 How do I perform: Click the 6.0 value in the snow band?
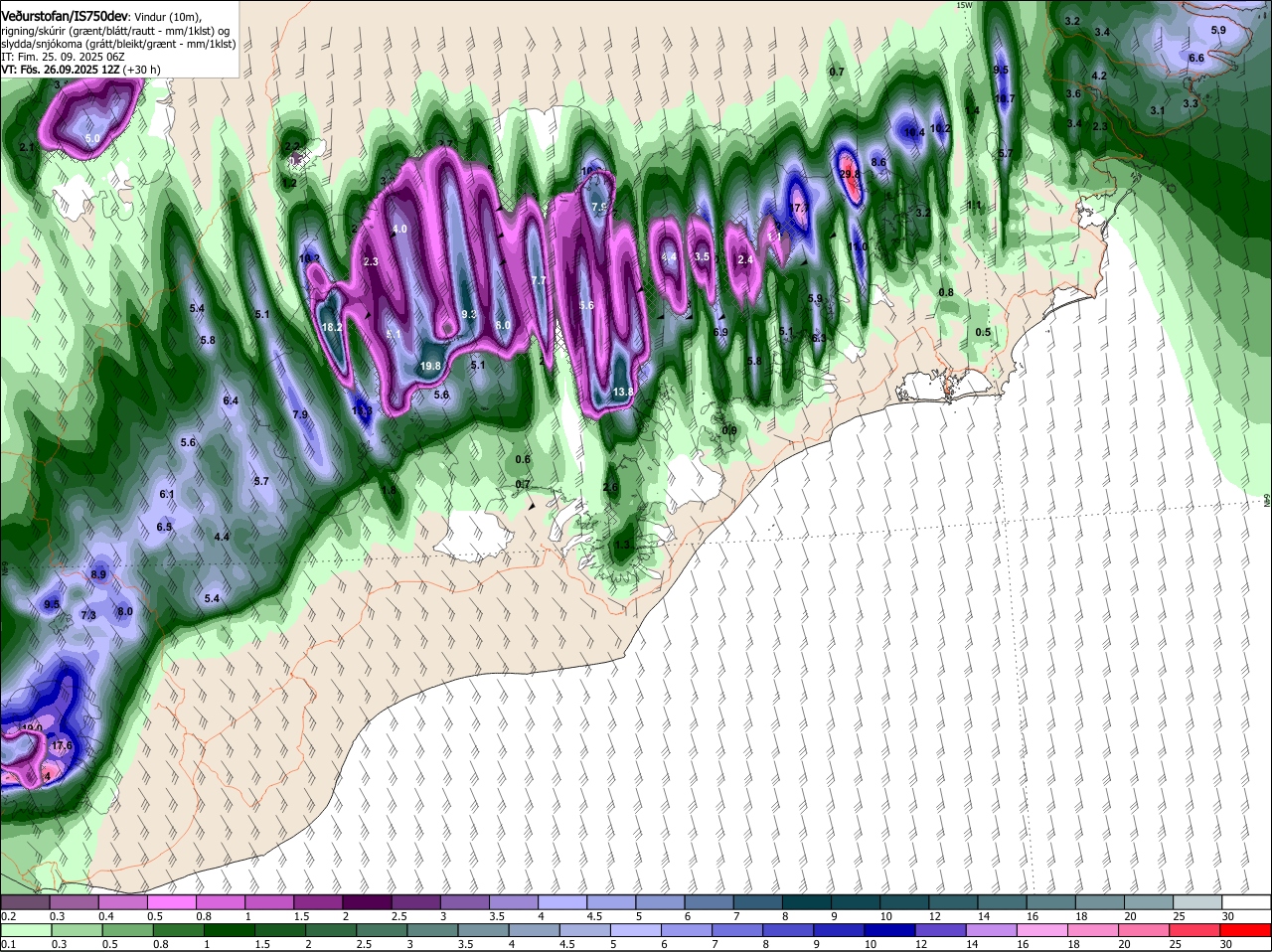503,325
